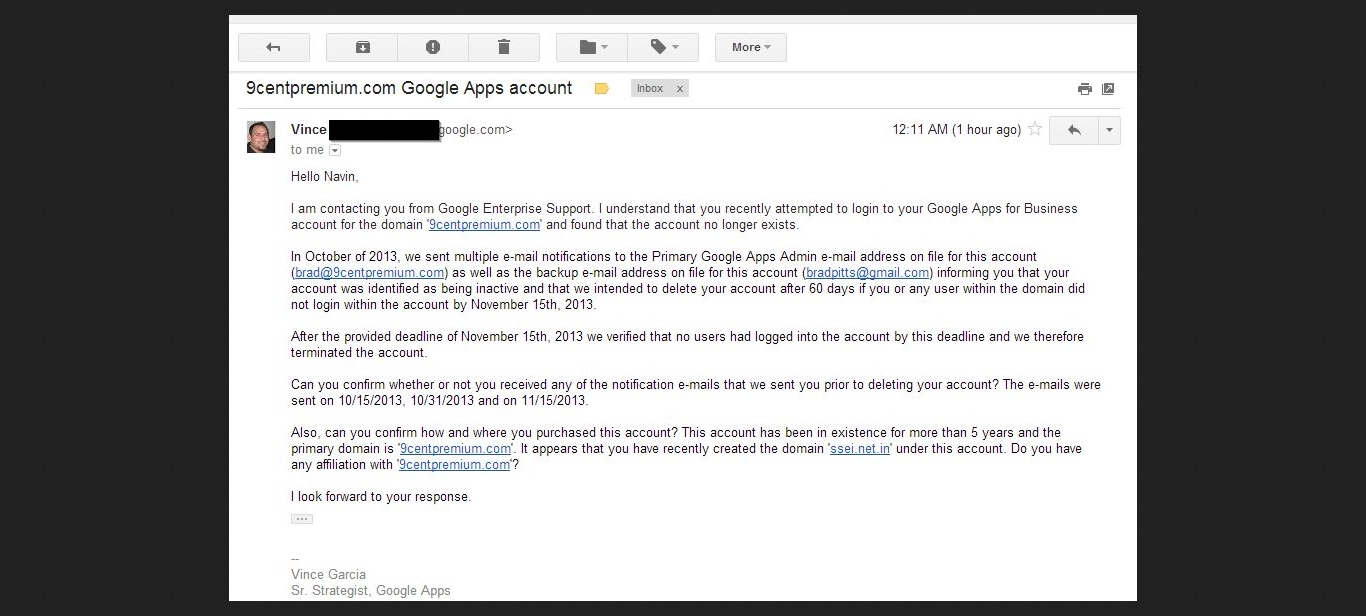
Task: Select the 'Vince Garcia' signature name
Action: pyautogui.click(x=328, y=575)
